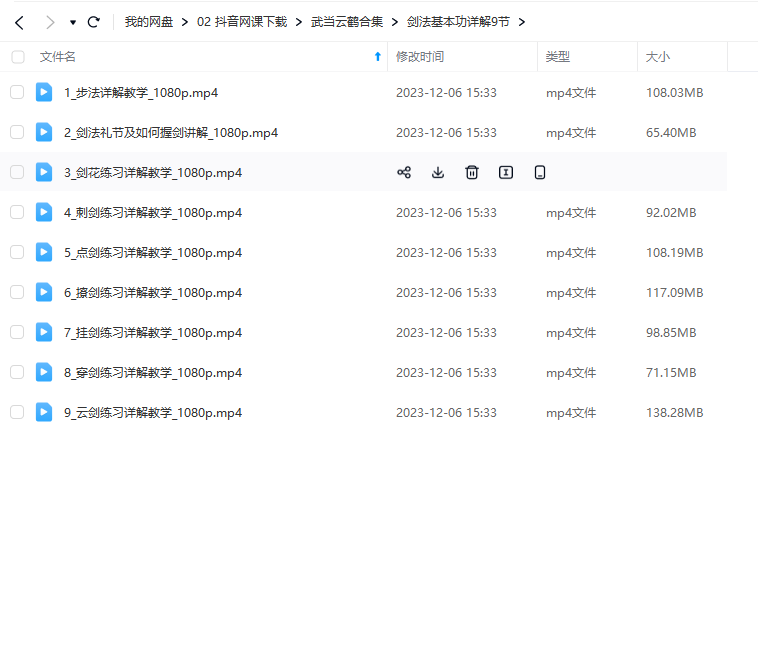The image size is (758, 657).
Task: Navigate to 武当云鹤合集 breadcrumb
Action: pyautogui.click(x=347, y=22)
